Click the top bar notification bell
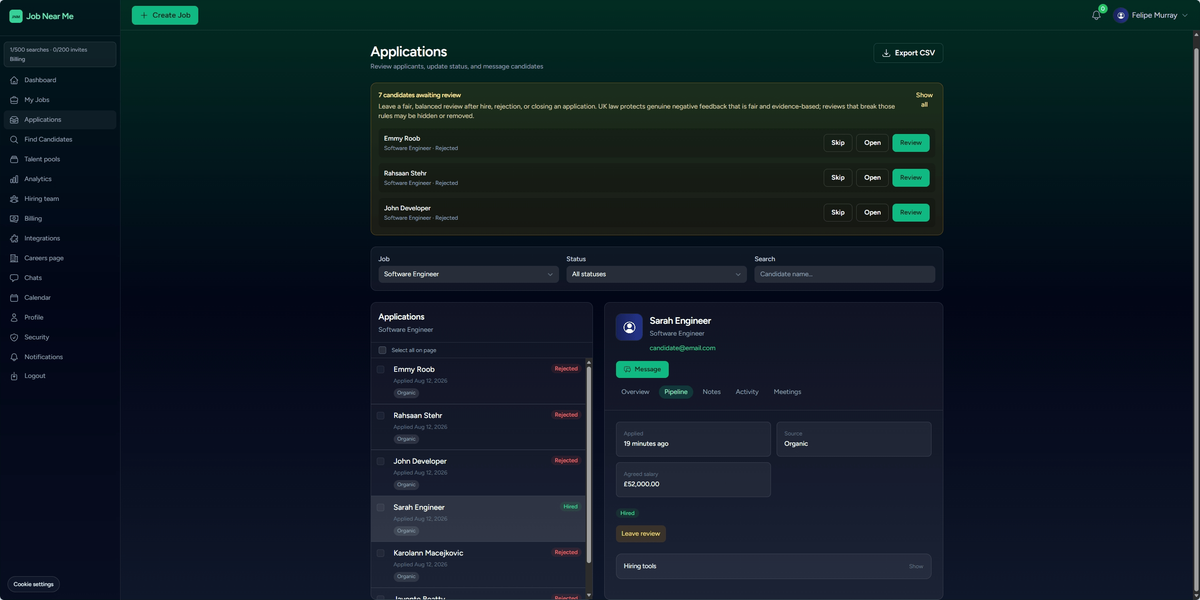This screenshot has height=600, width=1200. 1096,15
